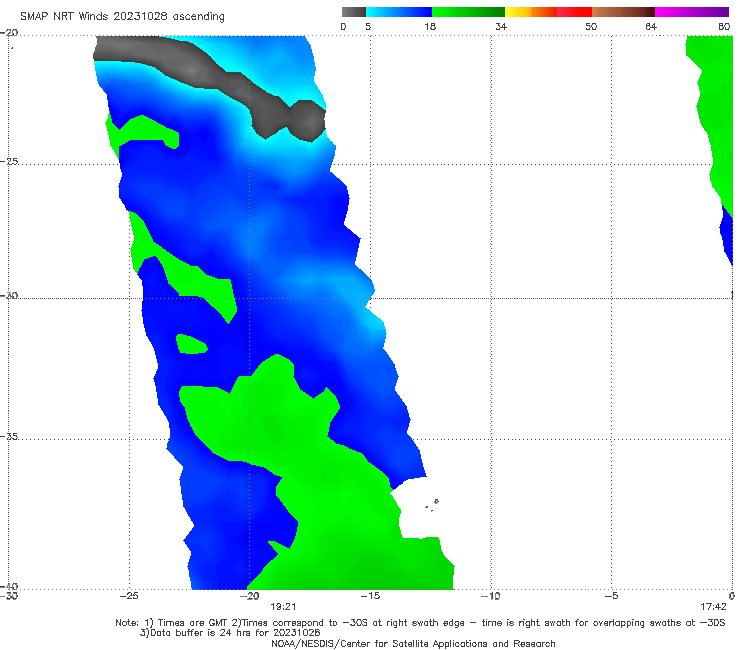The height and width of the screenshot is (650, 740).
Task: Select the y-axis latitude label '-40'
Action: pos(9,586)
